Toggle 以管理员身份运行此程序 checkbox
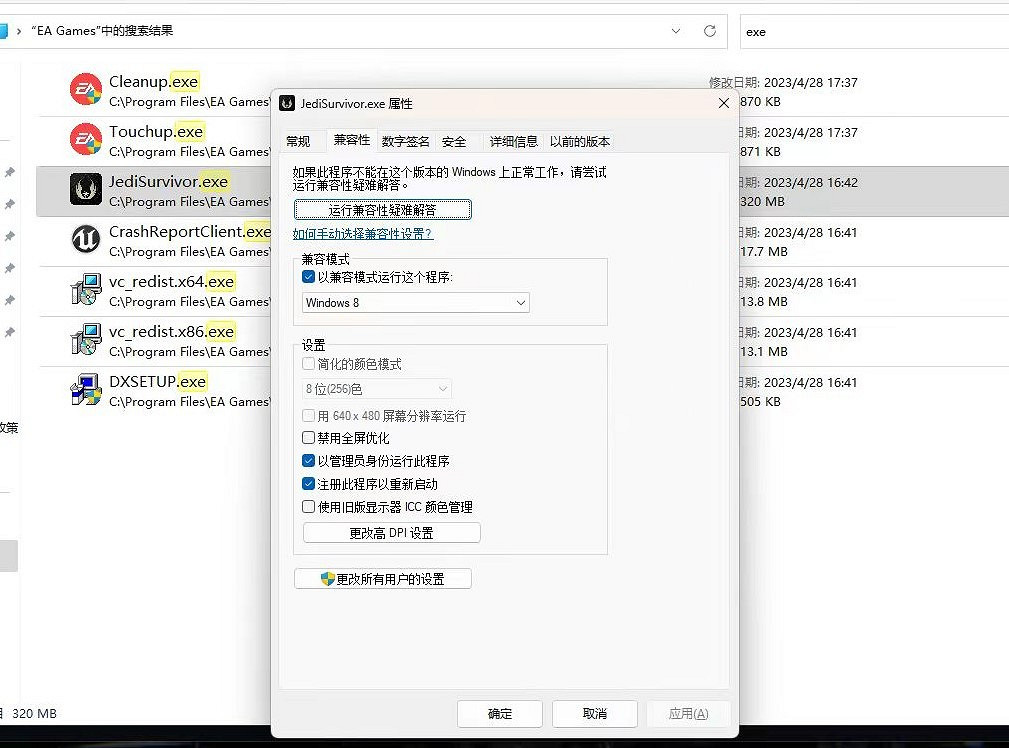 pyautogui.click(x=309, y=461)
